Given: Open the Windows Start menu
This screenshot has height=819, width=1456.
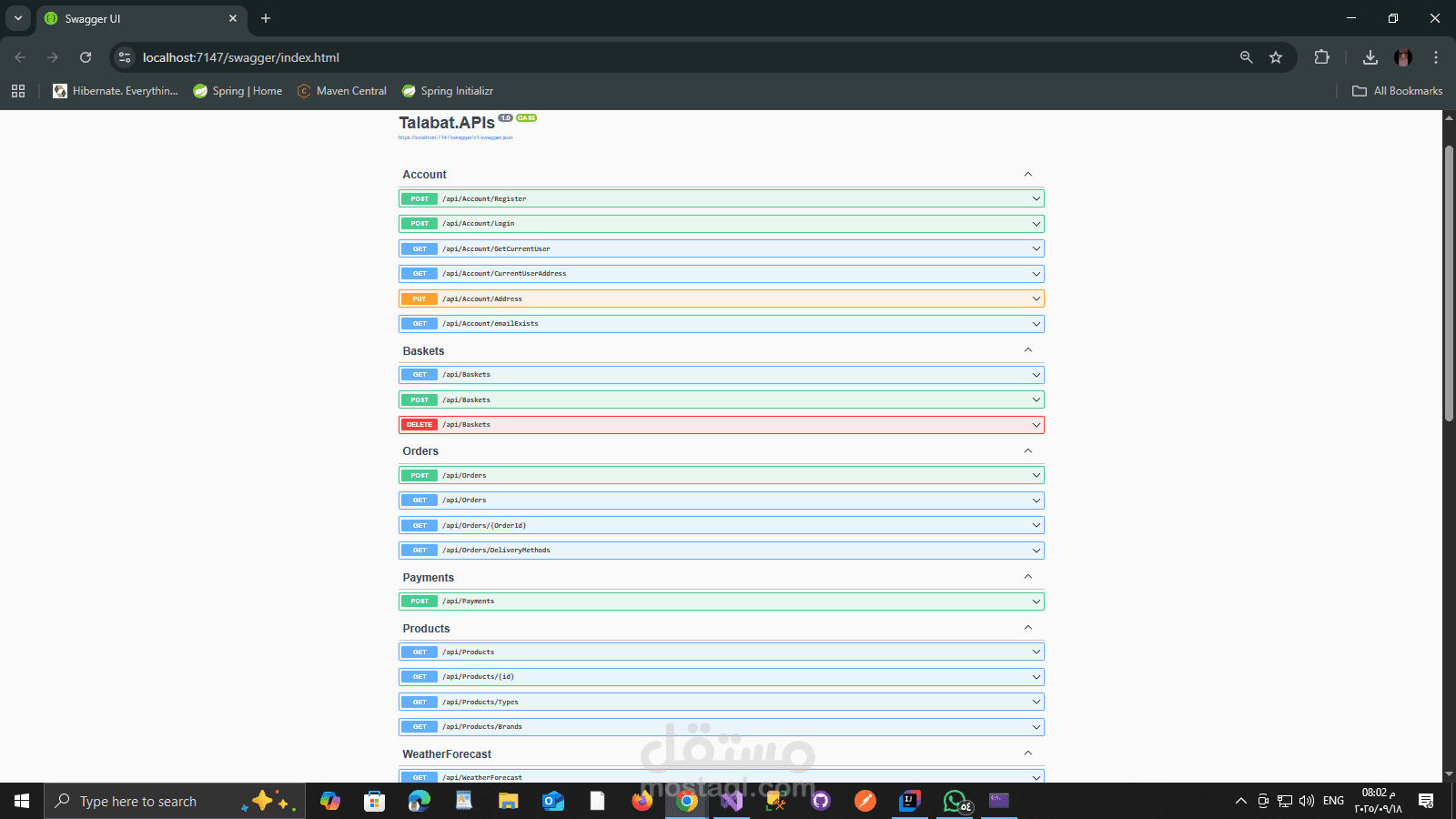Looking at the screenshot, I should coord(22,801).
